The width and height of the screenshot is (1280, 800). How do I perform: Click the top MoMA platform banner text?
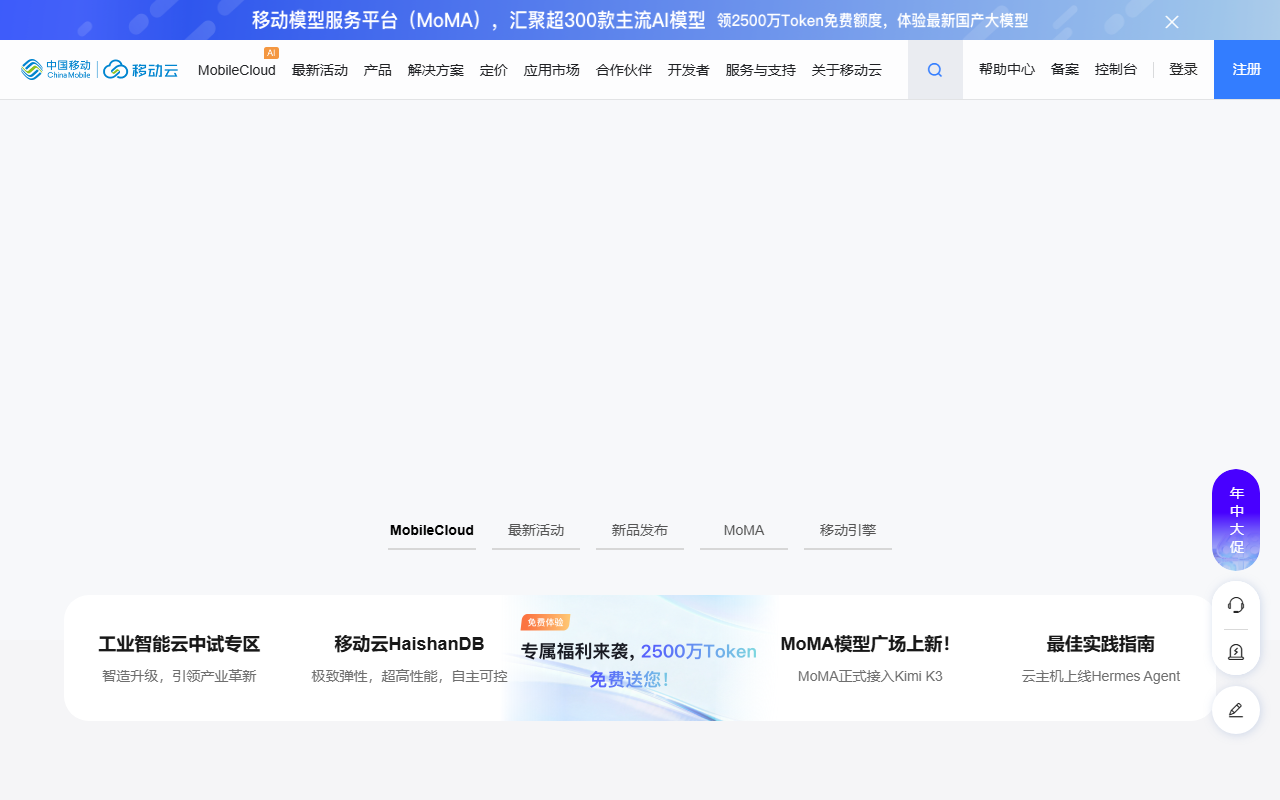click(640, 20)
